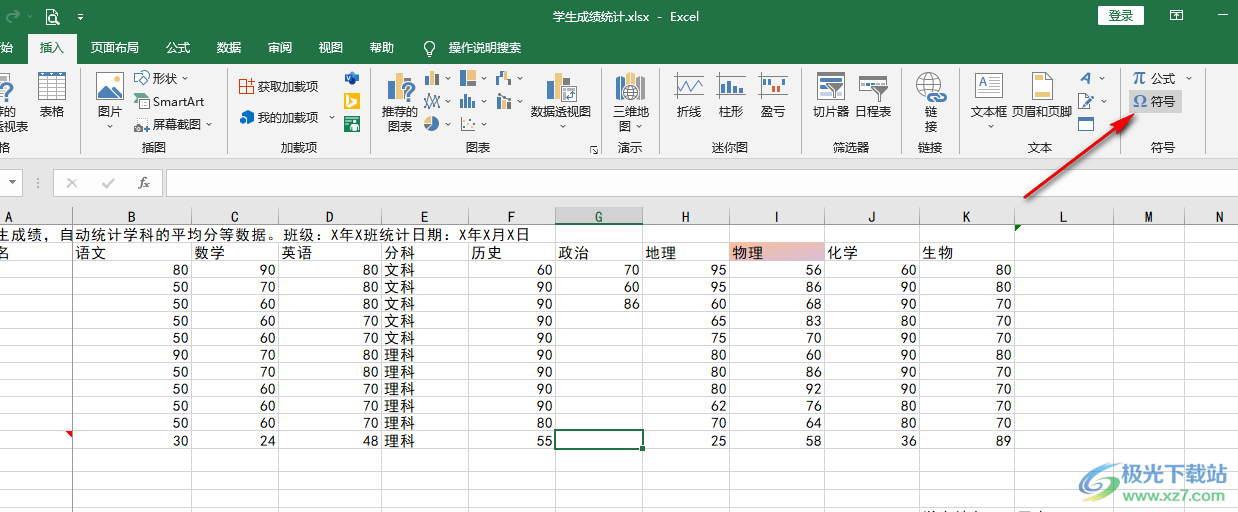Screen dimensions: 1238x512
Task: Open the Quick Access Toolbar customize menu
Action: click(x=80, y=17)
